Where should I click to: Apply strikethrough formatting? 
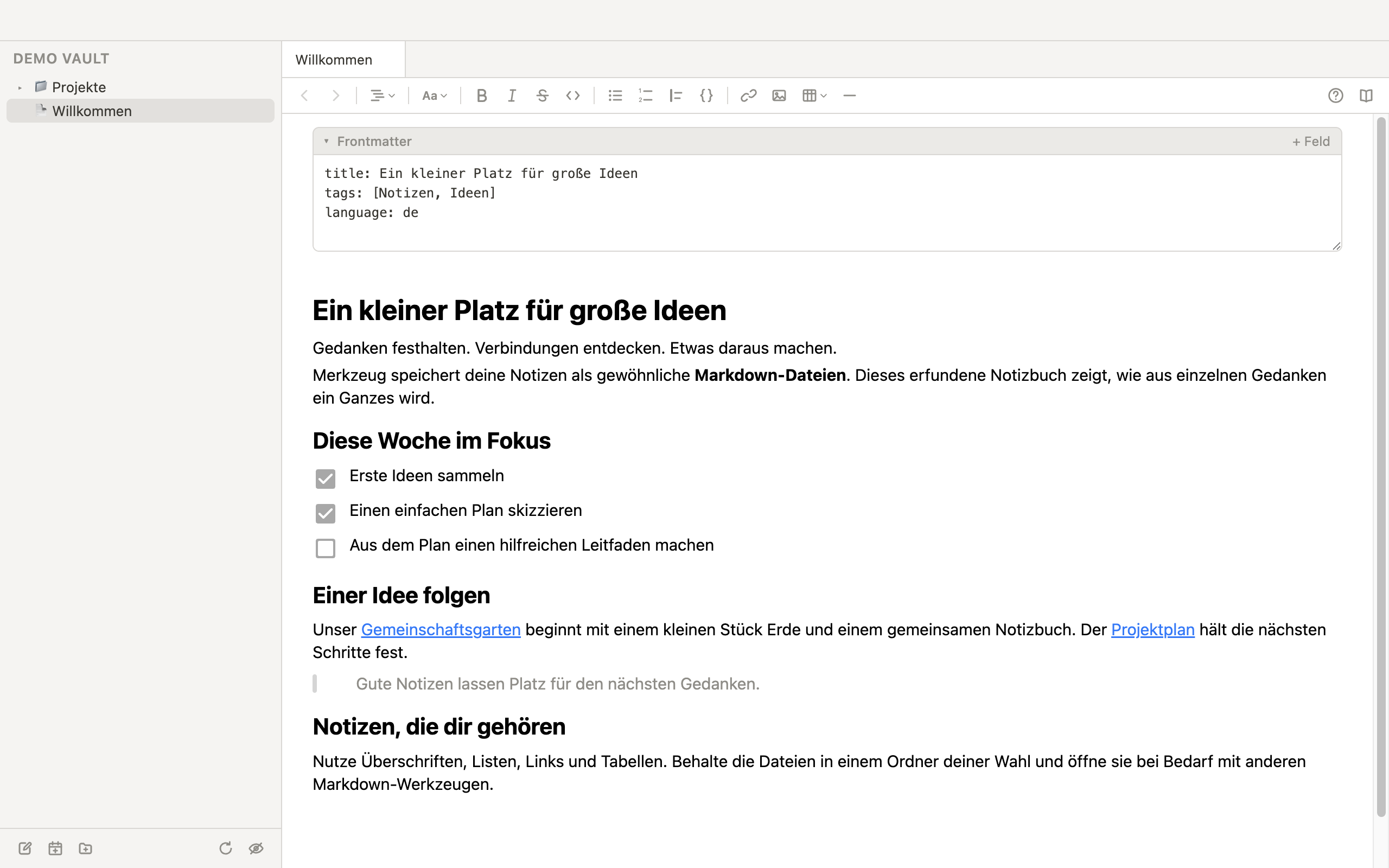(542, 95)
